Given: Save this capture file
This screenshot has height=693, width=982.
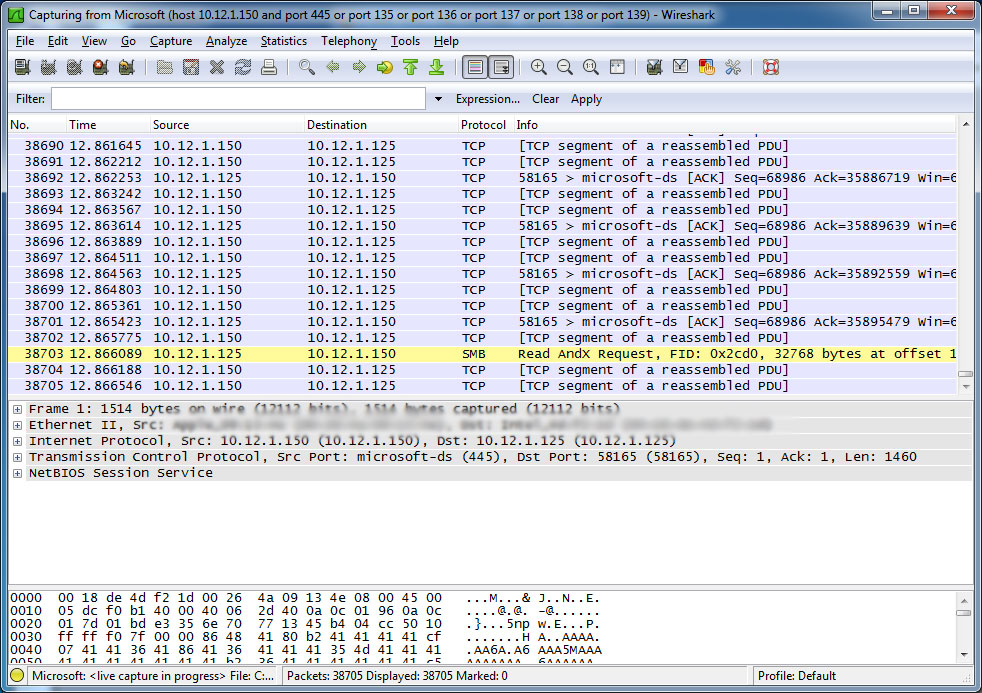Looking at the screenshot, I should click(191, 67).
